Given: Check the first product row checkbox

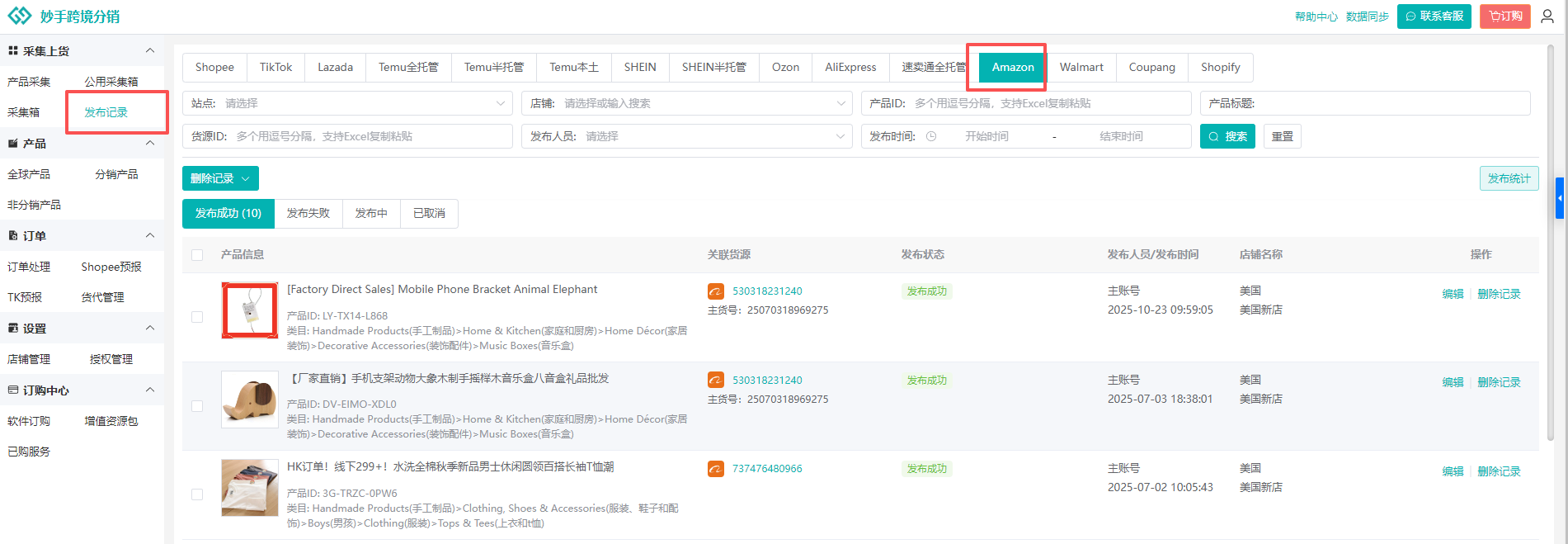Looking at the screenshot, I should pos(197,317).
